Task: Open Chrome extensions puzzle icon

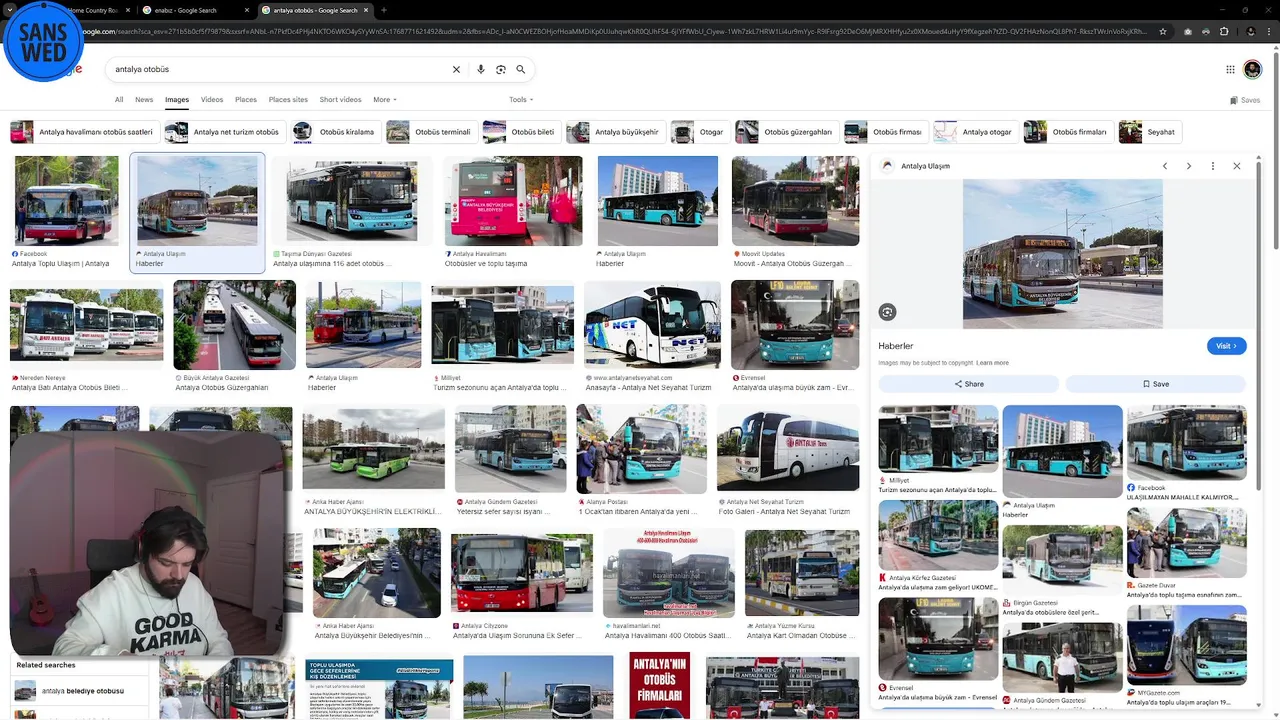Action: point(1224,32)
